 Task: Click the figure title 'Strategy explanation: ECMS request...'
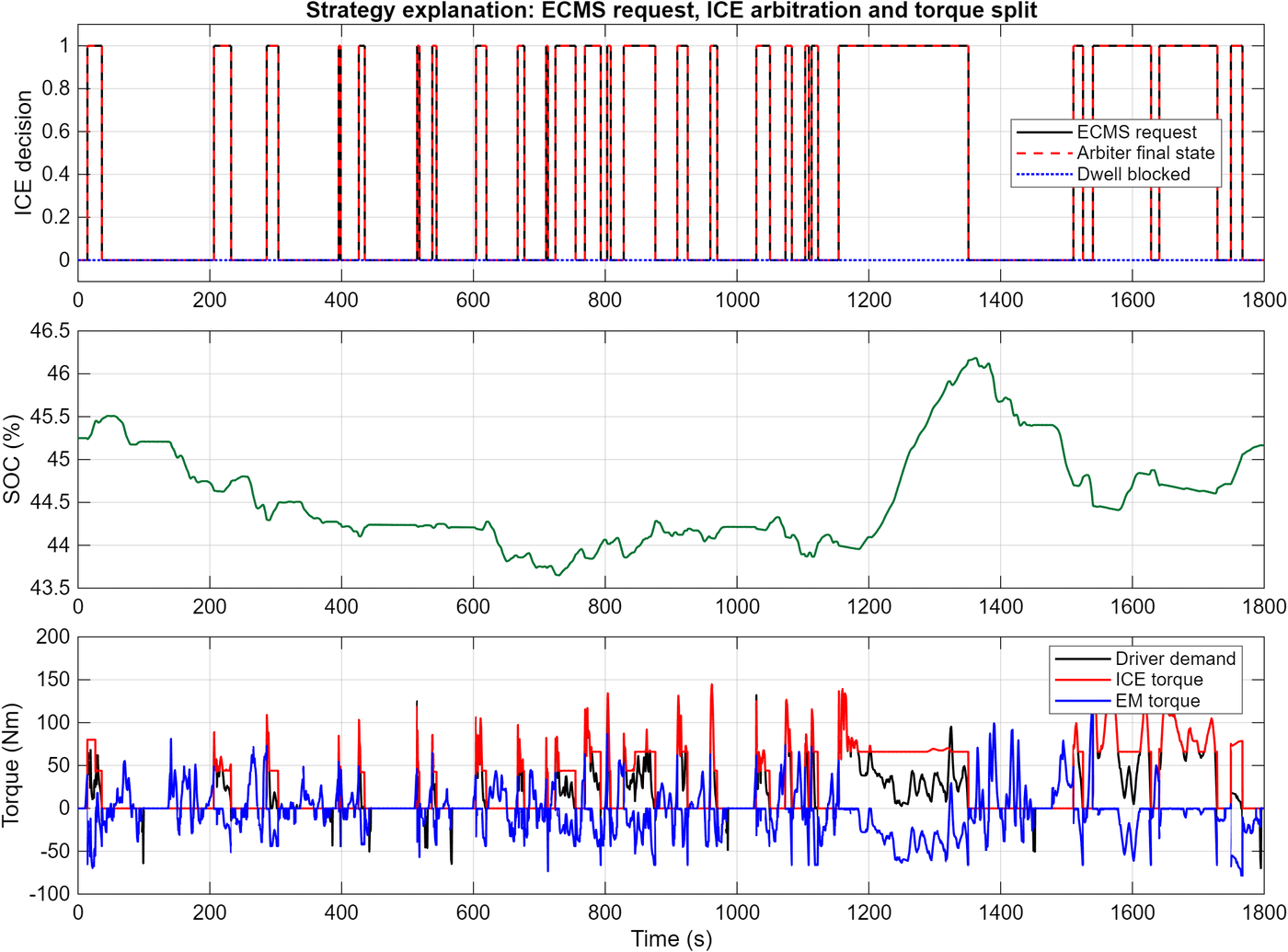click(x=672, y=11)
